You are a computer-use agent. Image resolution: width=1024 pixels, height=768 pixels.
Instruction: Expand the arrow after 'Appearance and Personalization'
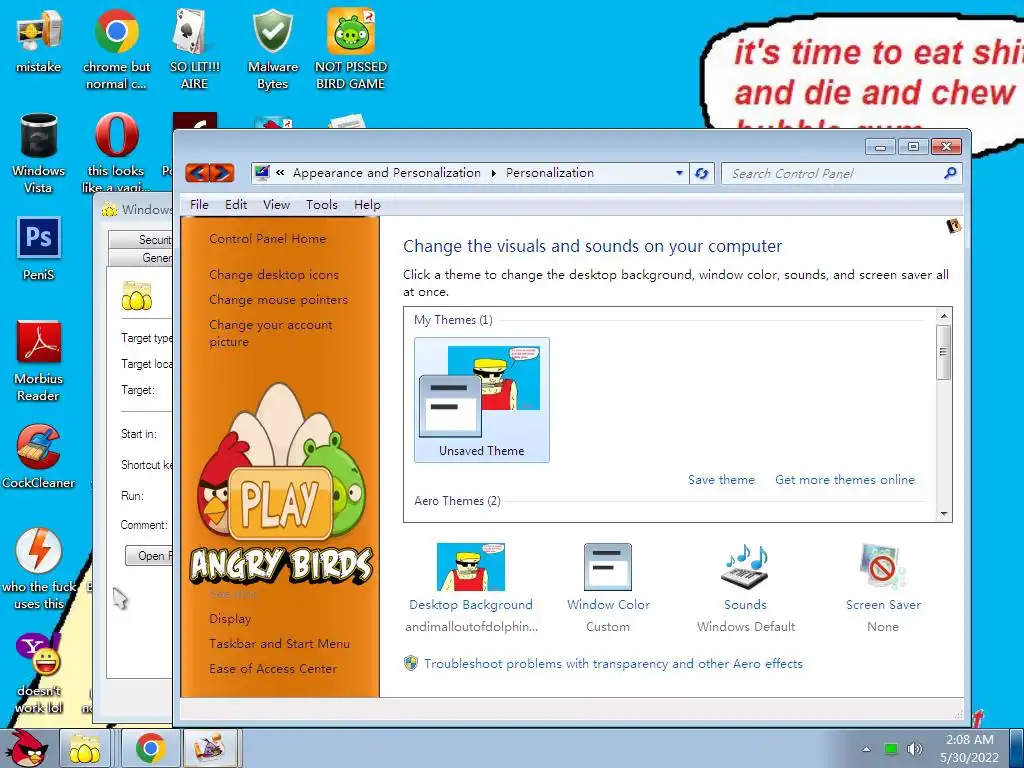tap(493, 173)
